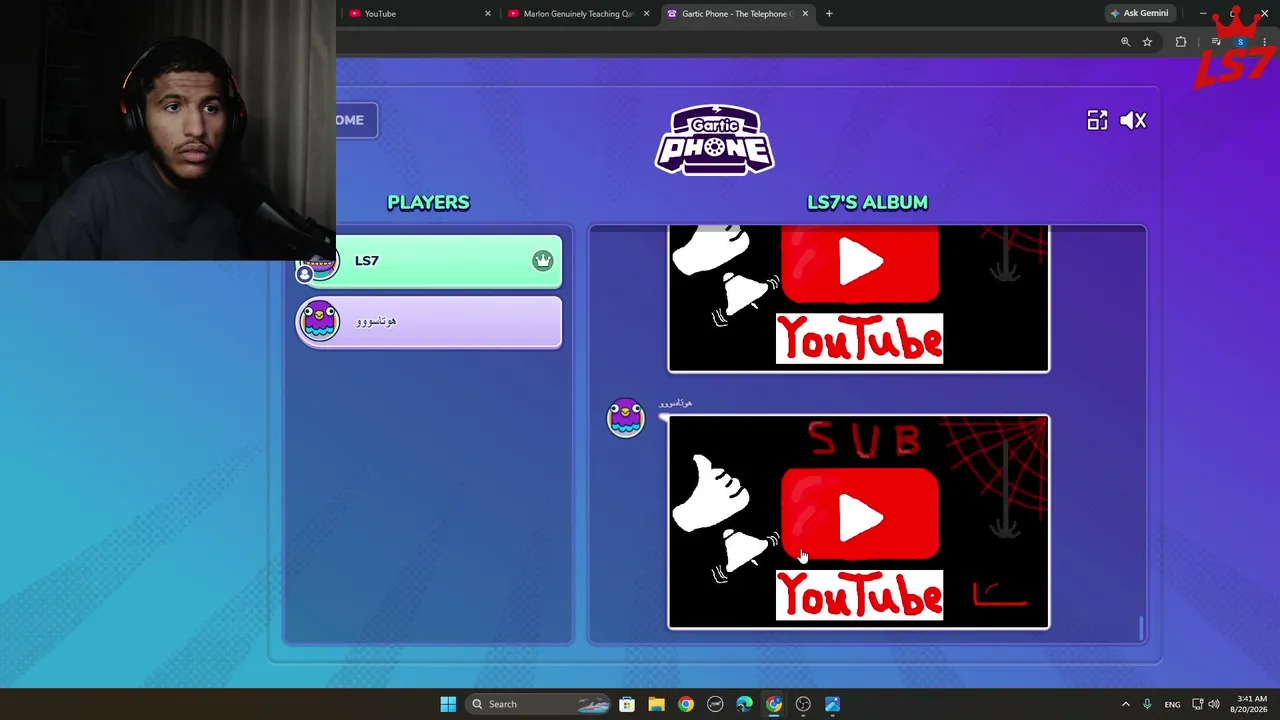Screen dimensions: 1280x720
Task: Open File Explorer from the taskbar
Action: point(656,704)
